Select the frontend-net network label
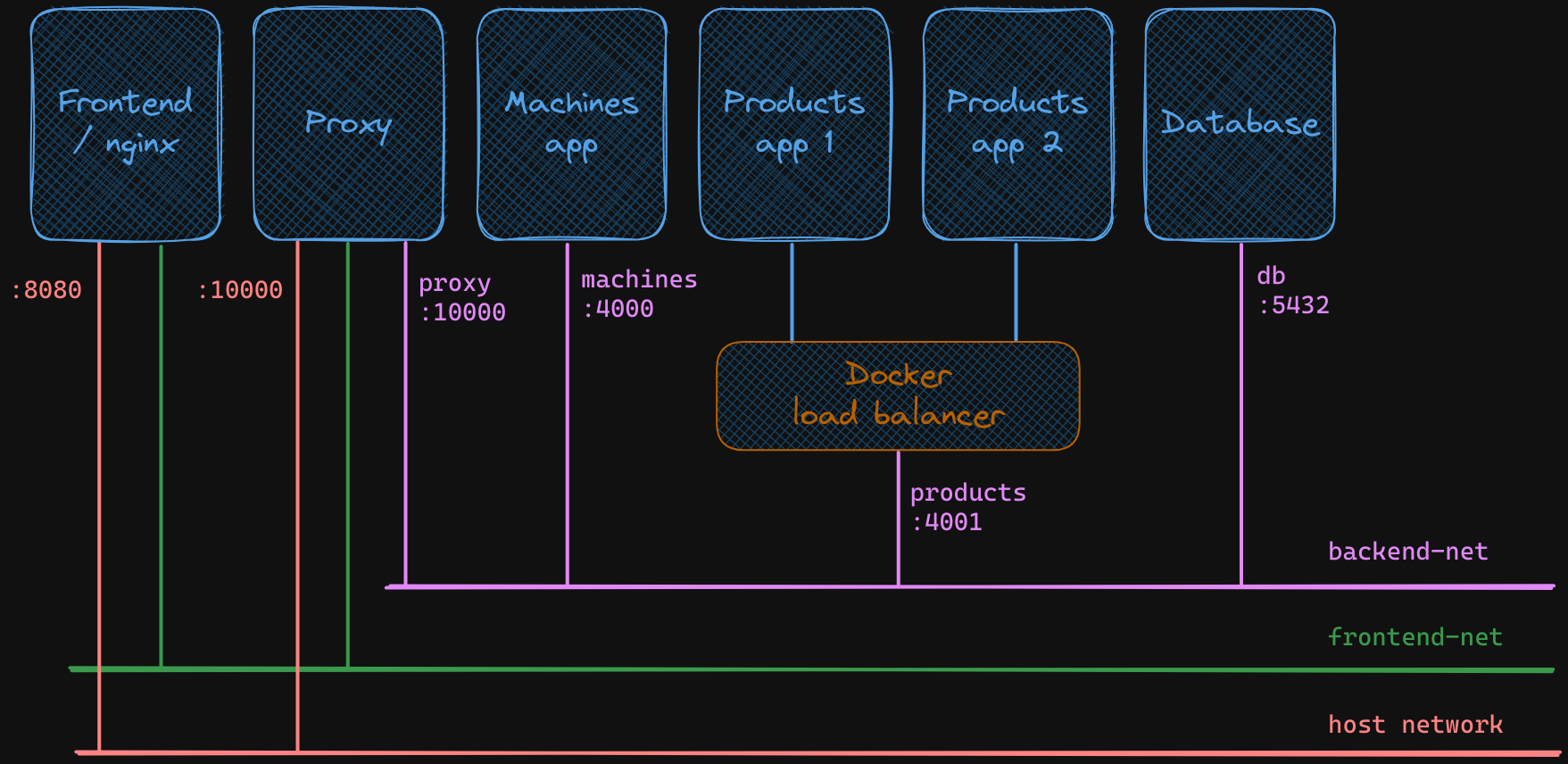 click(x=1415, y=637)
